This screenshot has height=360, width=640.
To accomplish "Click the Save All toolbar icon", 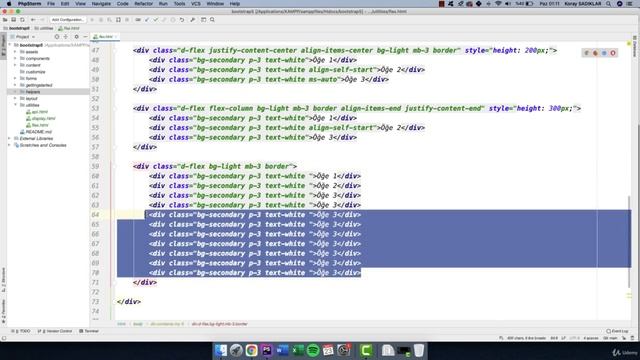I will [14, 20].
